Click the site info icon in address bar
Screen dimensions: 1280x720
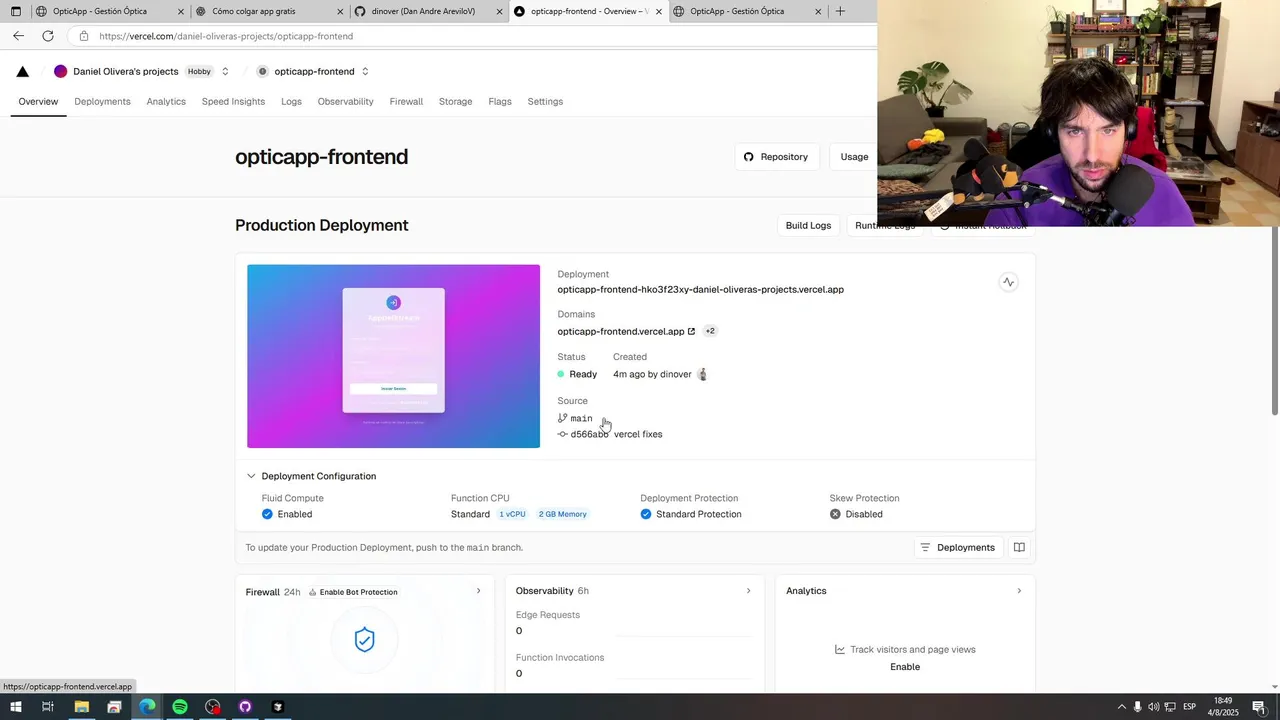tap(84, 36)
